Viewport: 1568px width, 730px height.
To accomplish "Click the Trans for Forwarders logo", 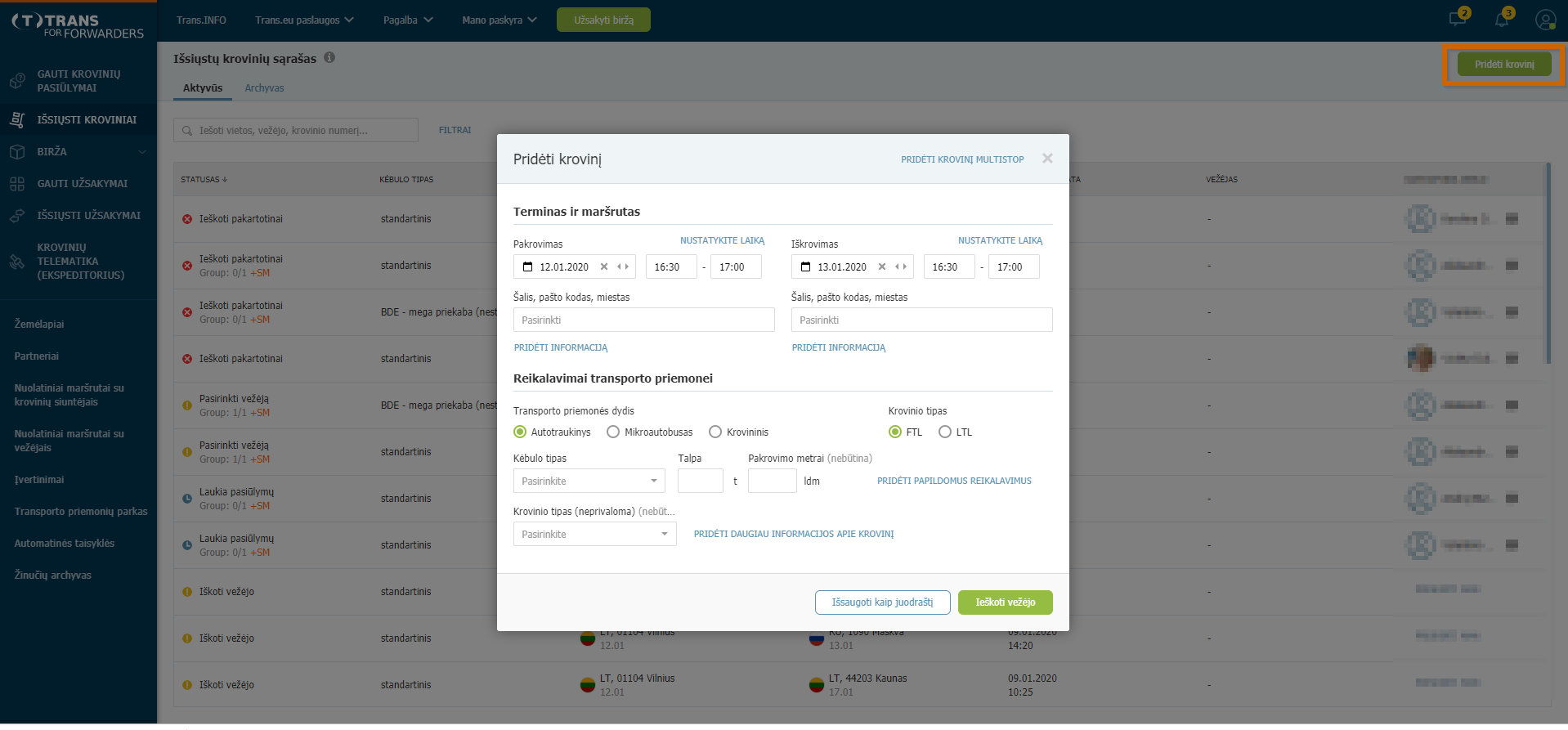I will click(78, 25).
